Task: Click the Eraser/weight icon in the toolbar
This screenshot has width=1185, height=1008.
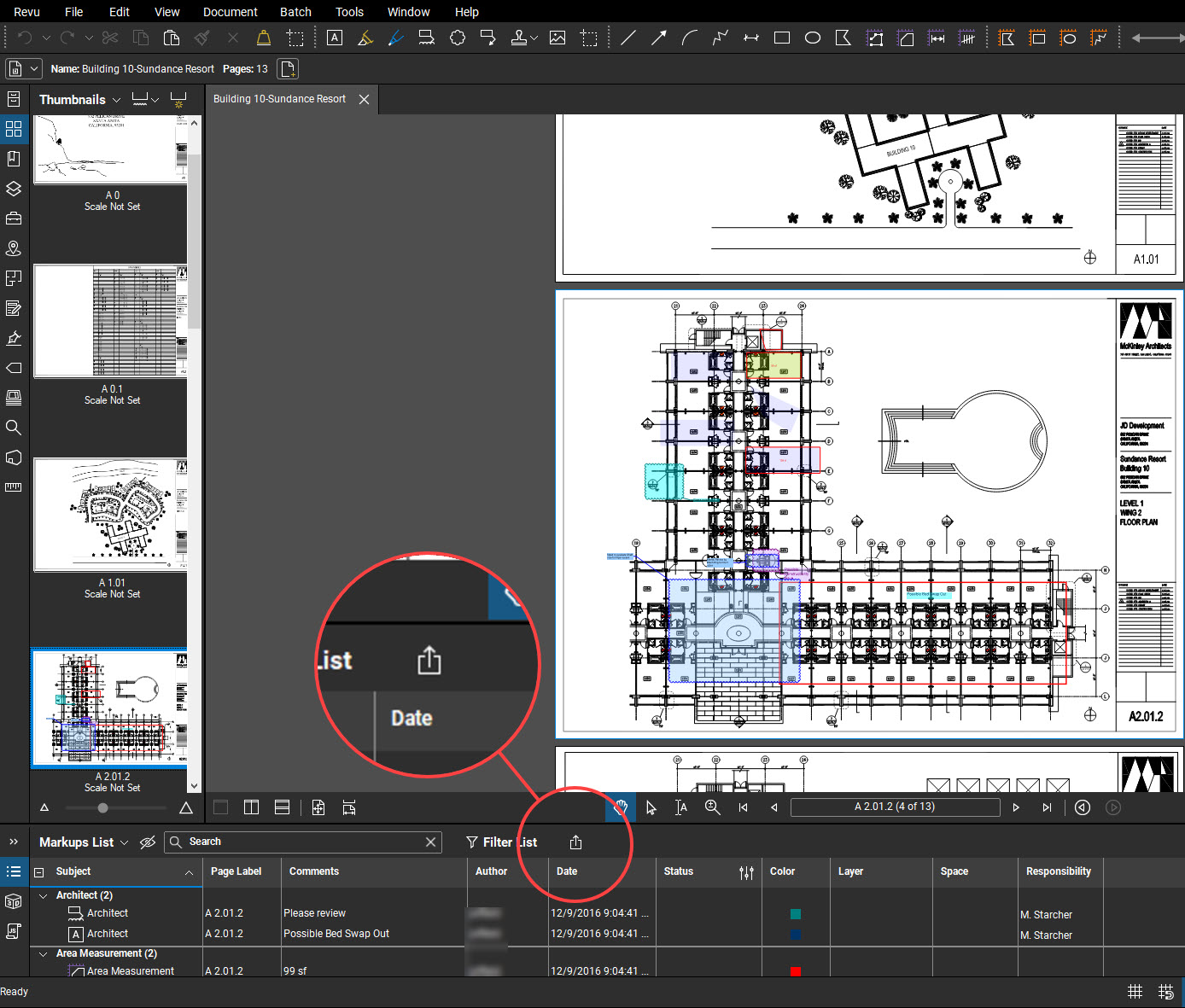Action: (264, 38)
